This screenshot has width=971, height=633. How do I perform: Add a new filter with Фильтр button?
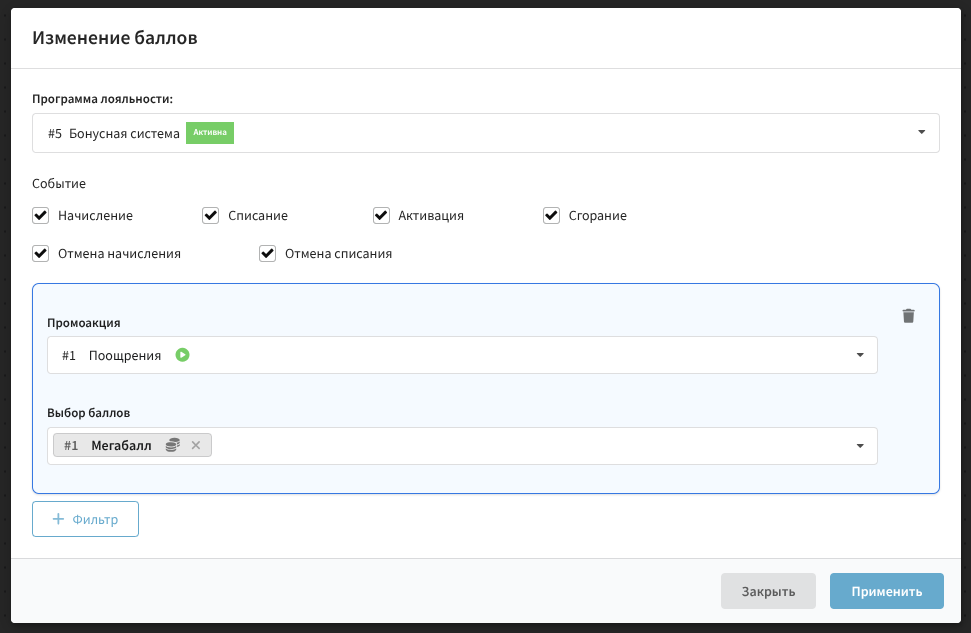[86, 520]
